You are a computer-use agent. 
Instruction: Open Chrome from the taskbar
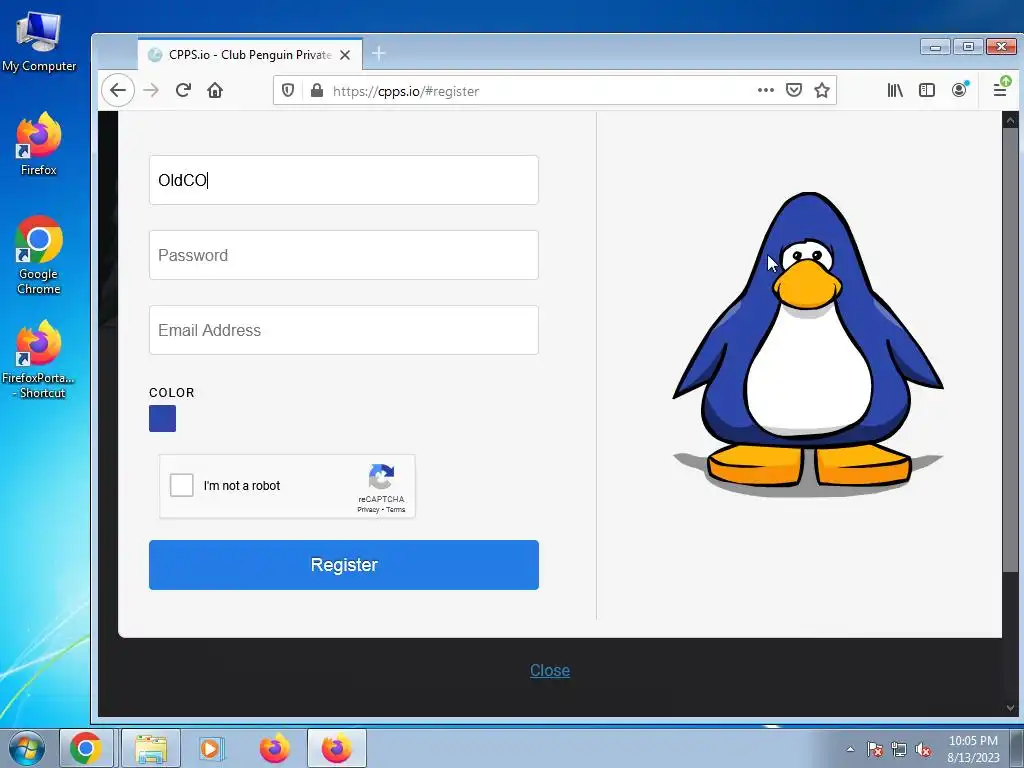click(x=86, y=748)
